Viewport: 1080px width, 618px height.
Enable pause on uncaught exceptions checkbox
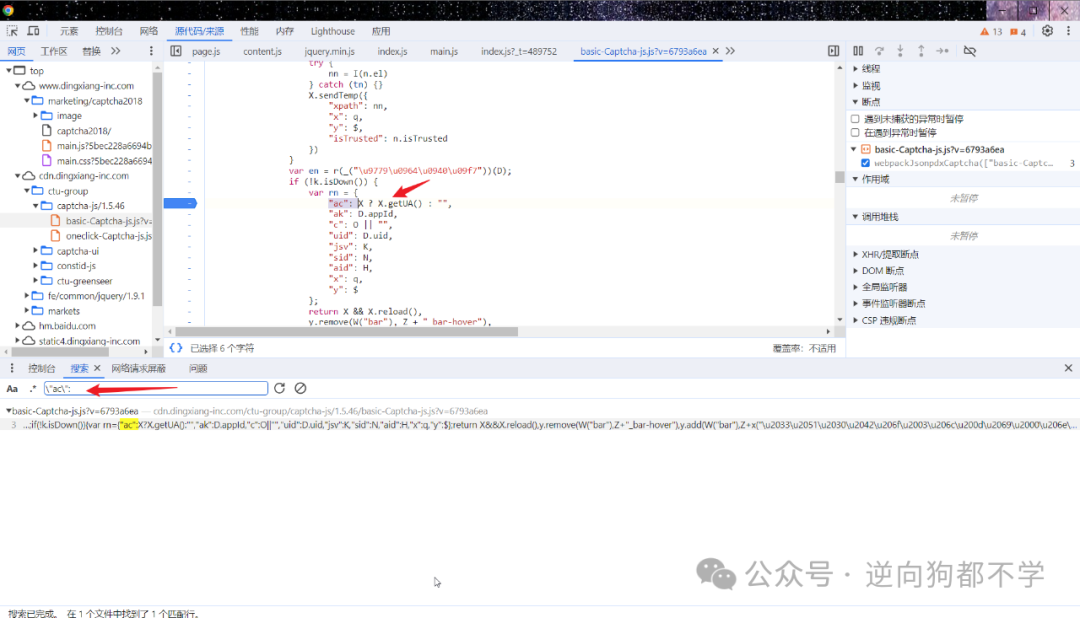coord(855,119)
